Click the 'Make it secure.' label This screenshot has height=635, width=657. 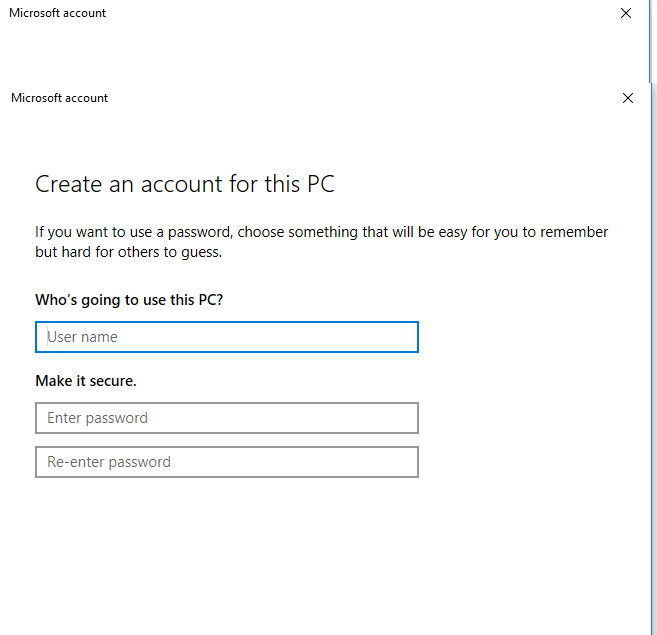(86, 381)
